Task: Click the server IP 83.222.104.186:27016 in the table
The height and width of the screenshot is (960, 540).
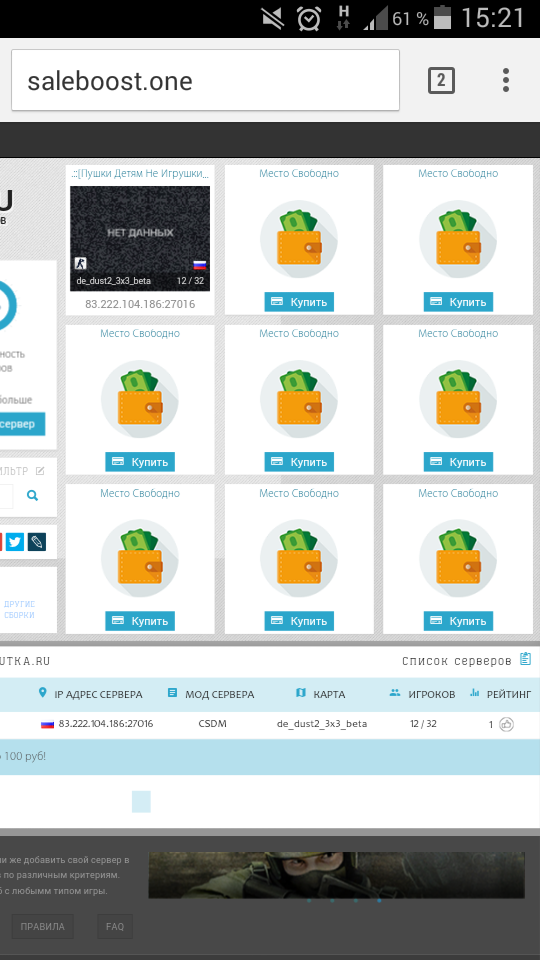Action: pyautogui.click(x=105, y=724)
